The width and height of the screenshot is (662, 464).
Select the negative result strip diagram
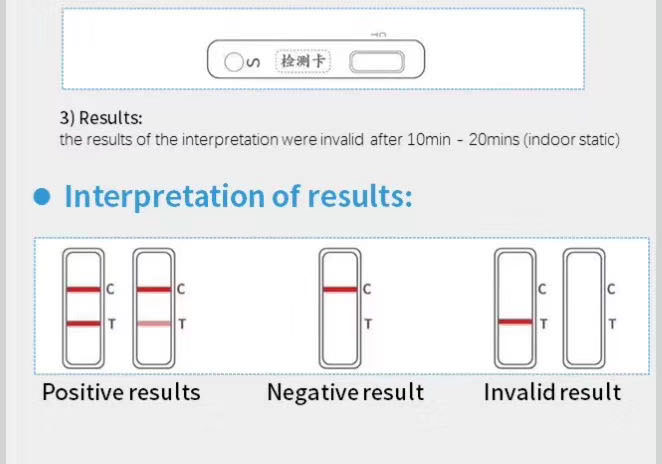click(340, 308)
